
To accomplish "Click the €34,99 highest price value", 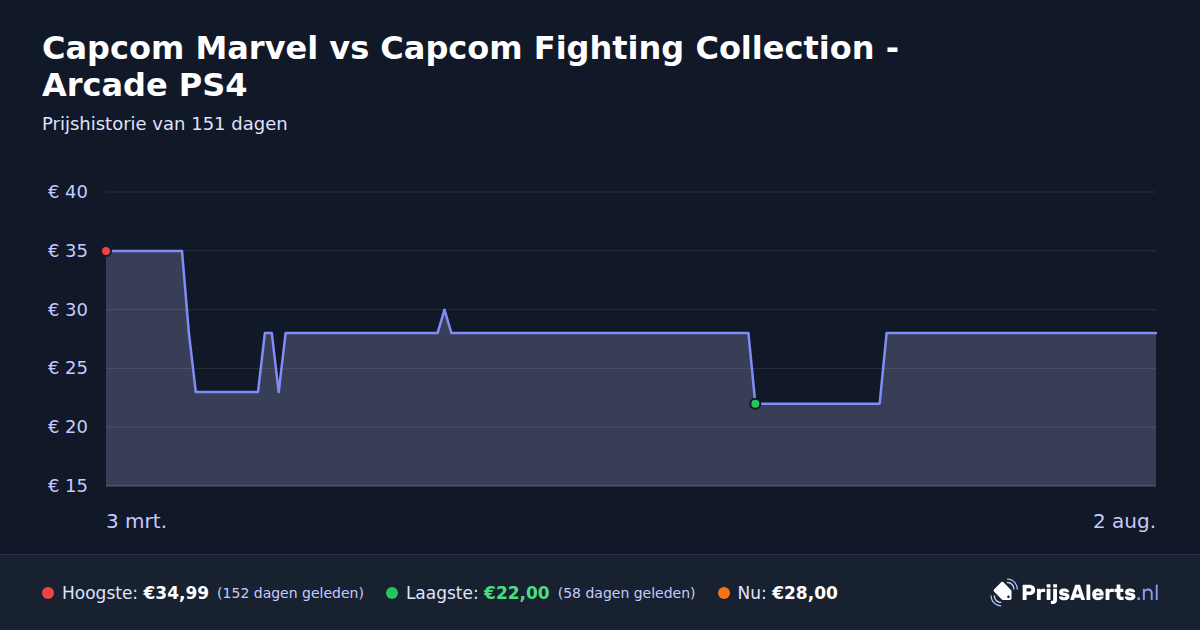I will [176, 593].
